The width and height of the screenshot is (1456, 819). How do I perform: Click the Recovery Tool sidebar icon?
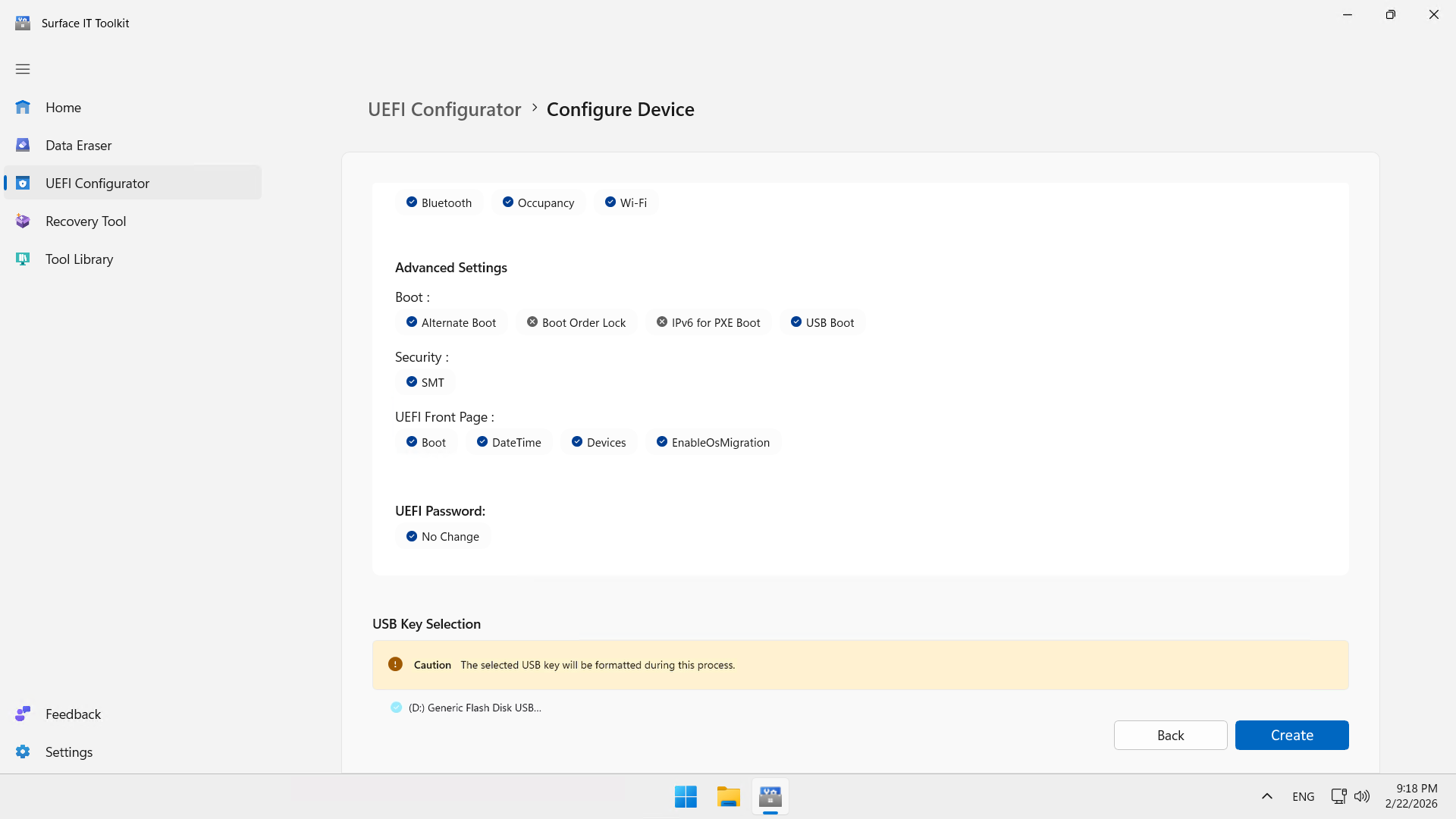point(23,221)
